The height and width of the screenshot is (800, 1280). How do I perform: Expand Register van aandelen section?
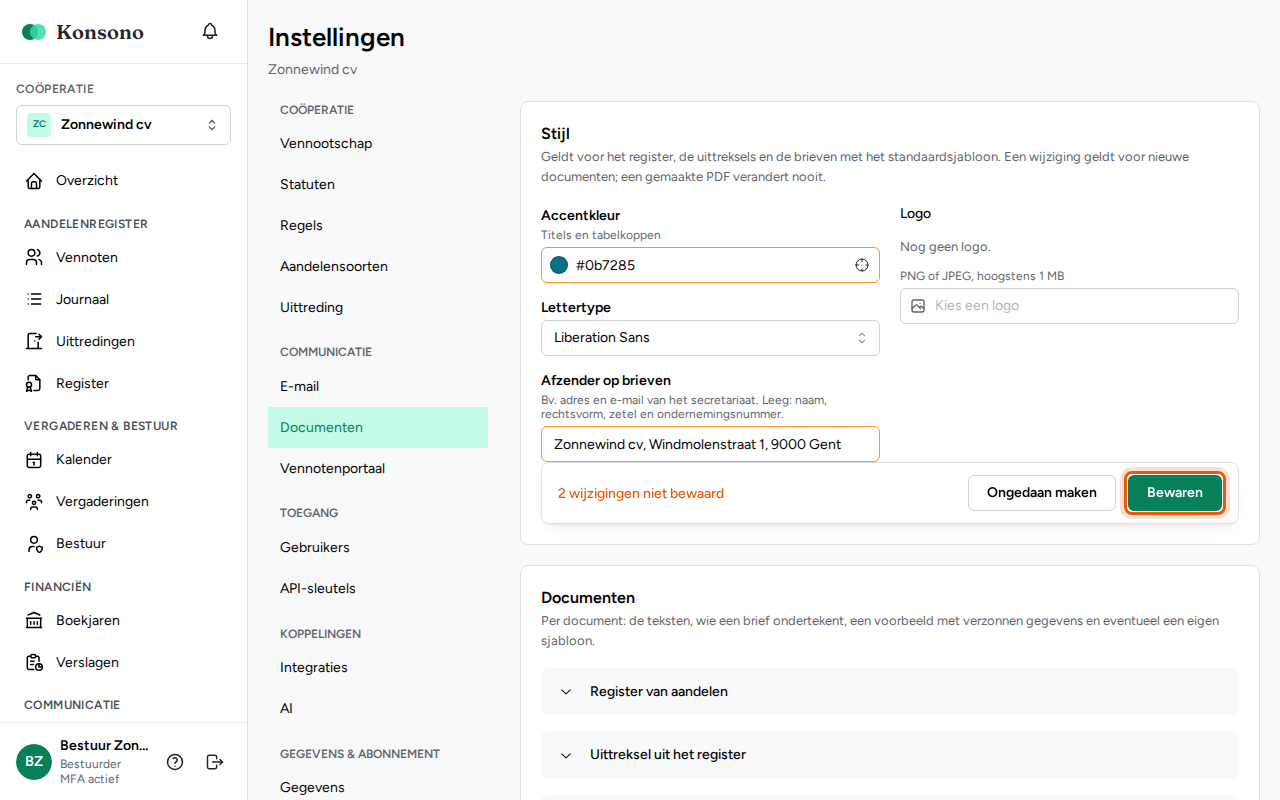890,692
